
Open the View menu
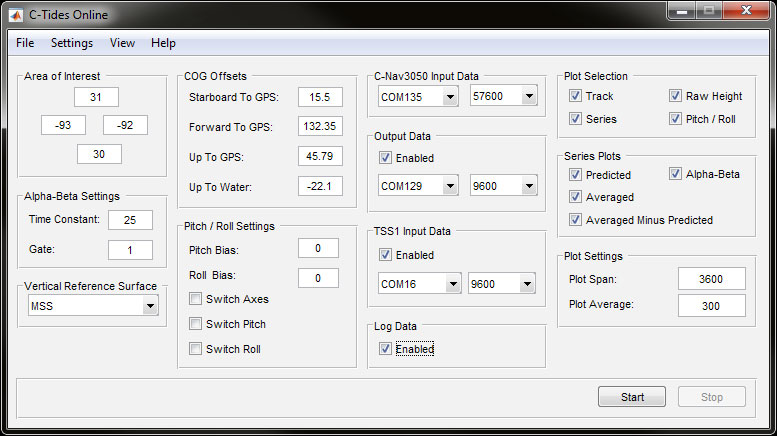(123, 43)
